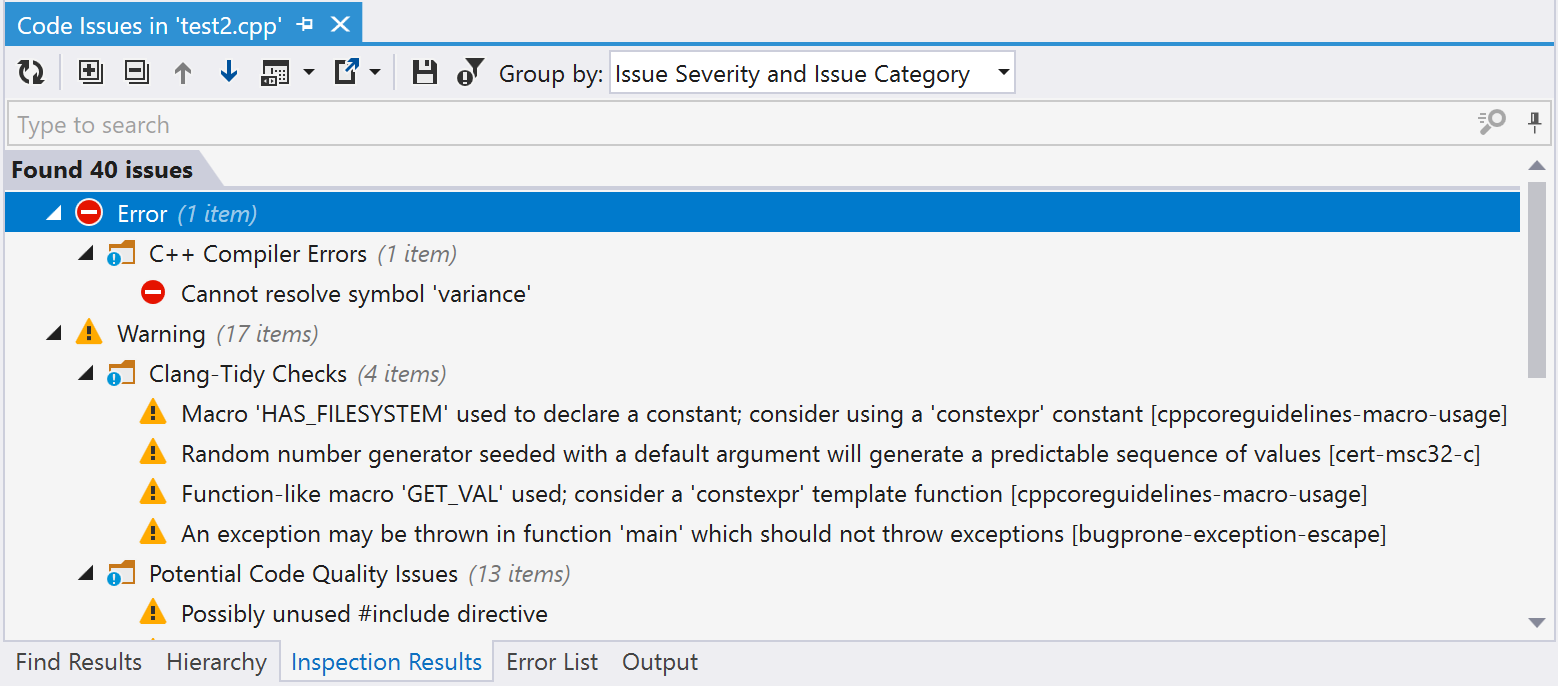Click inside the 'Type to search' field
The image size is (1558, 686).
(x=400, y=124)
